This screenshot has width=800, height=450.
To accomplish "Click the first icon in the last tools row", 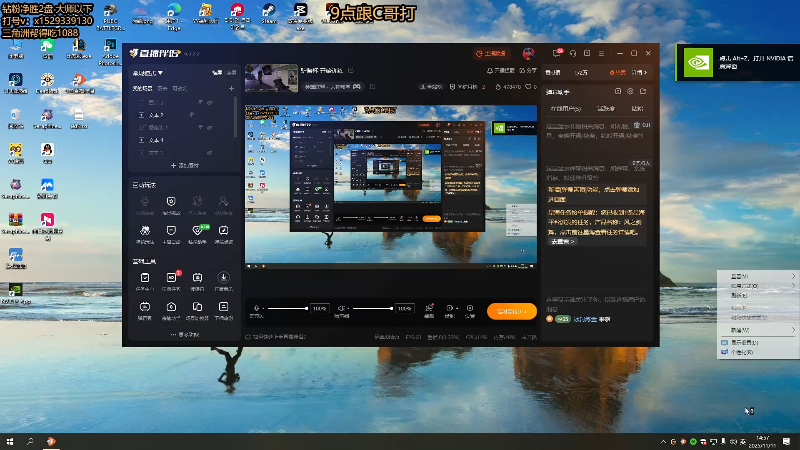I will [145, 307].
